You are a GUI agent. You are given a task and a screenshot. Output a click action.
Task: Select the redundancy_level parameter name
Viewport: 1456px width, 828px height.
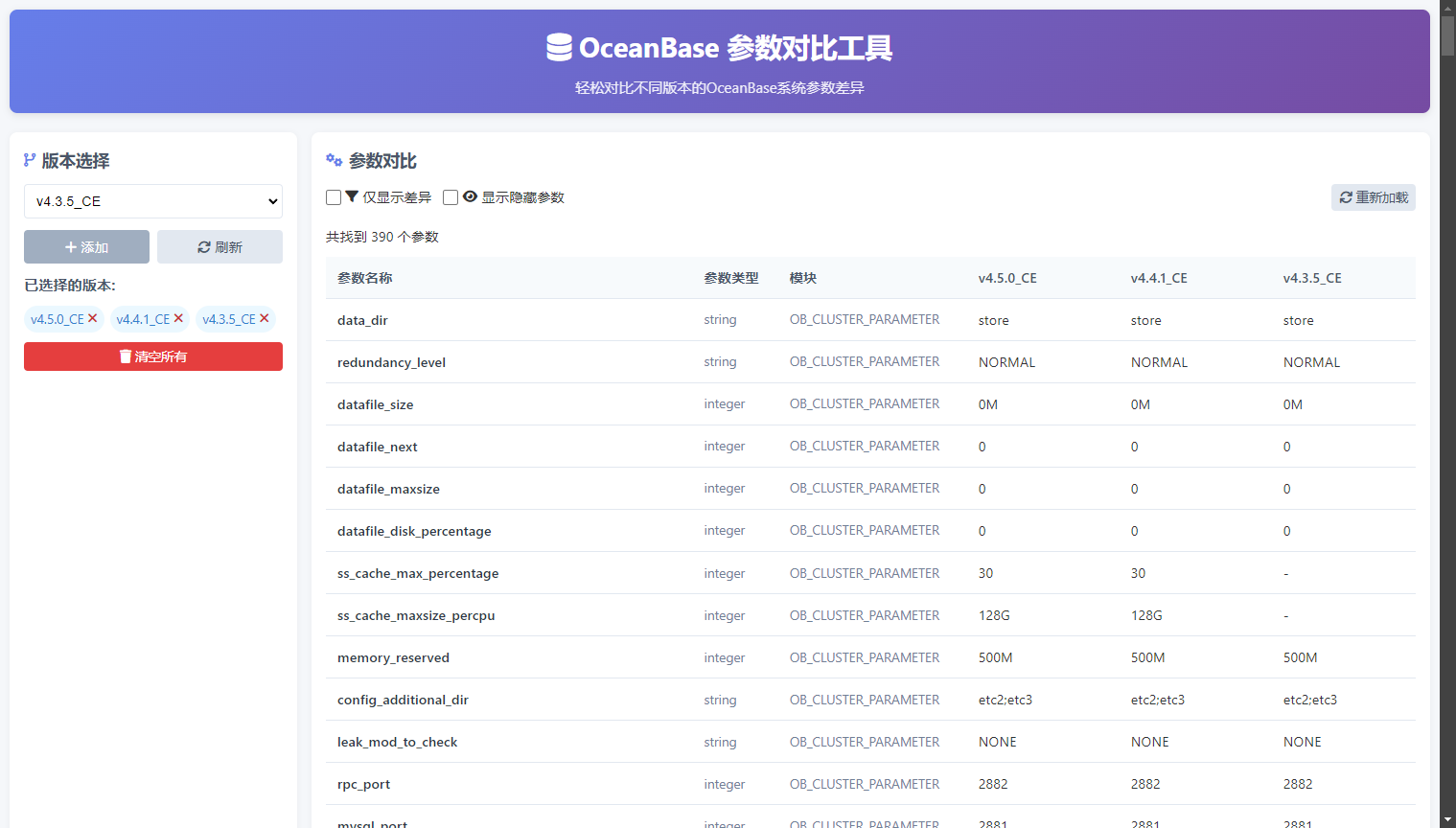click(x=391, y=362)
